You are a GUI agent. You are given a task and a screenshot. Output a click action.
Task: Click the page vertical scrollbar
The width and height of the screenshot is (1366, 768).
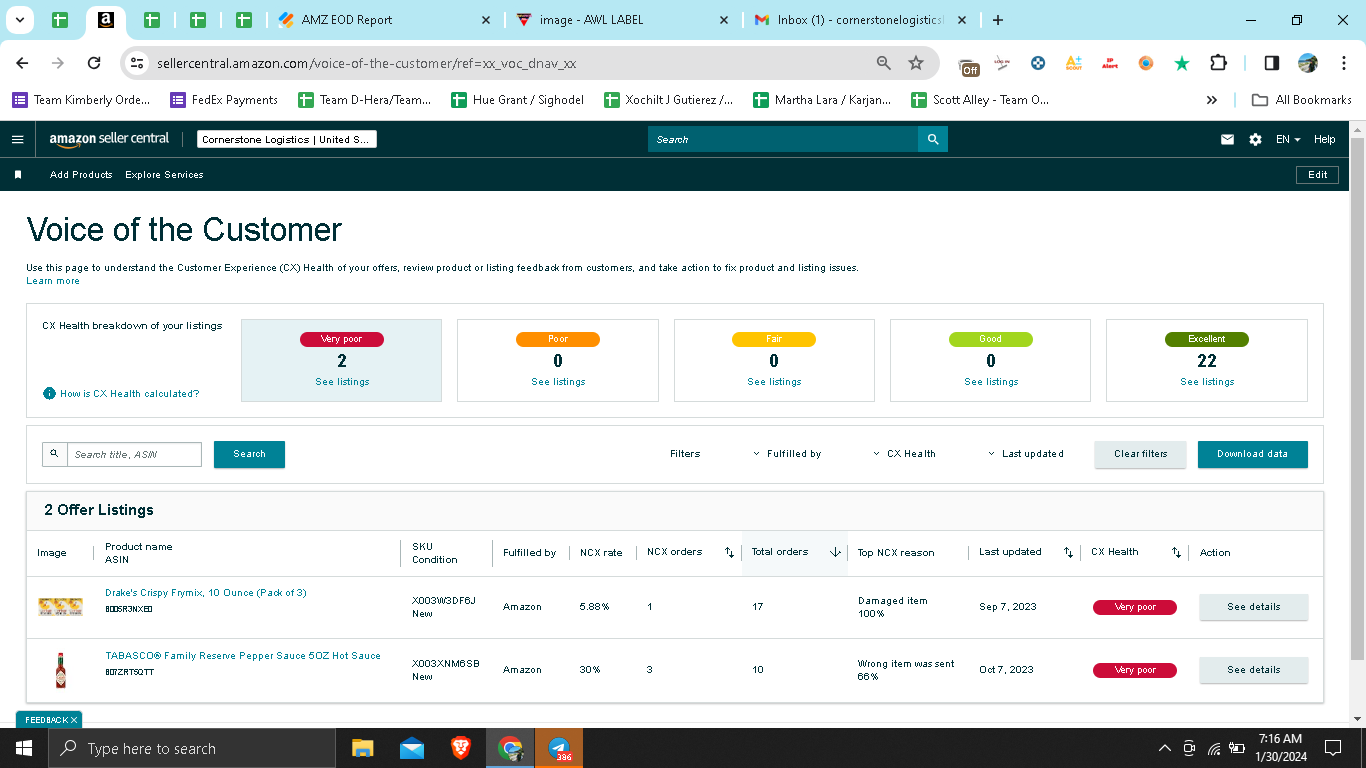click(x=1357, y=400)
